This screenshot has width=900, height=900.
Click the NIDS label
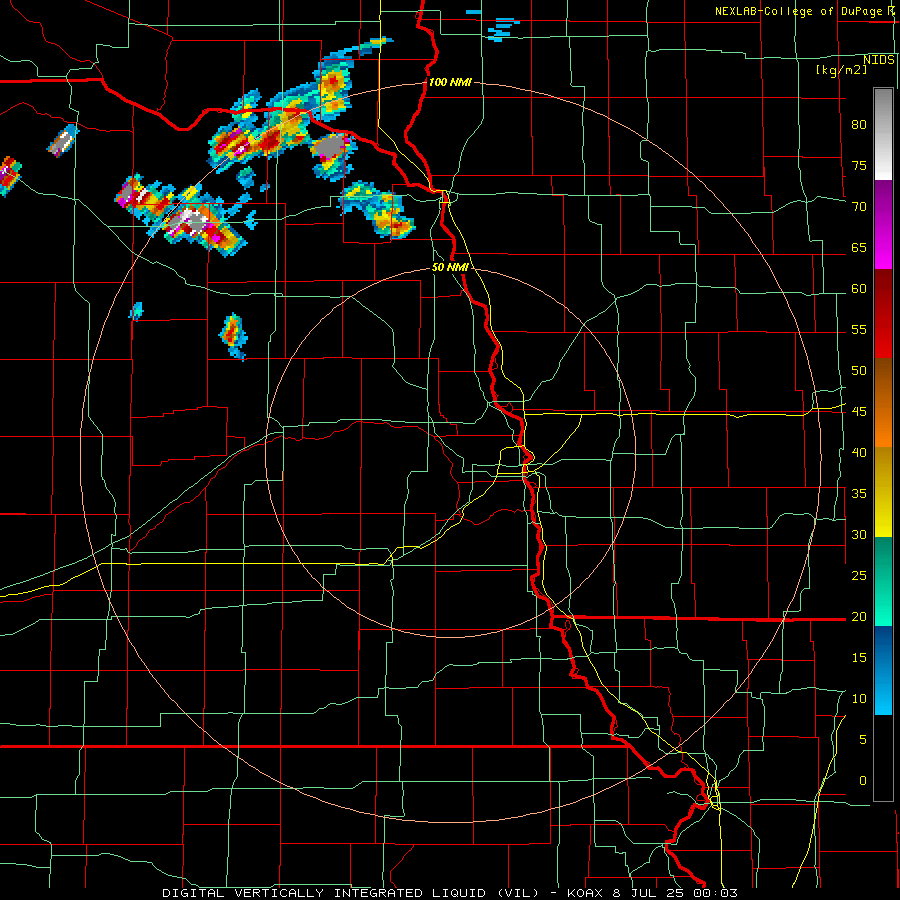[x=879, y=60]
